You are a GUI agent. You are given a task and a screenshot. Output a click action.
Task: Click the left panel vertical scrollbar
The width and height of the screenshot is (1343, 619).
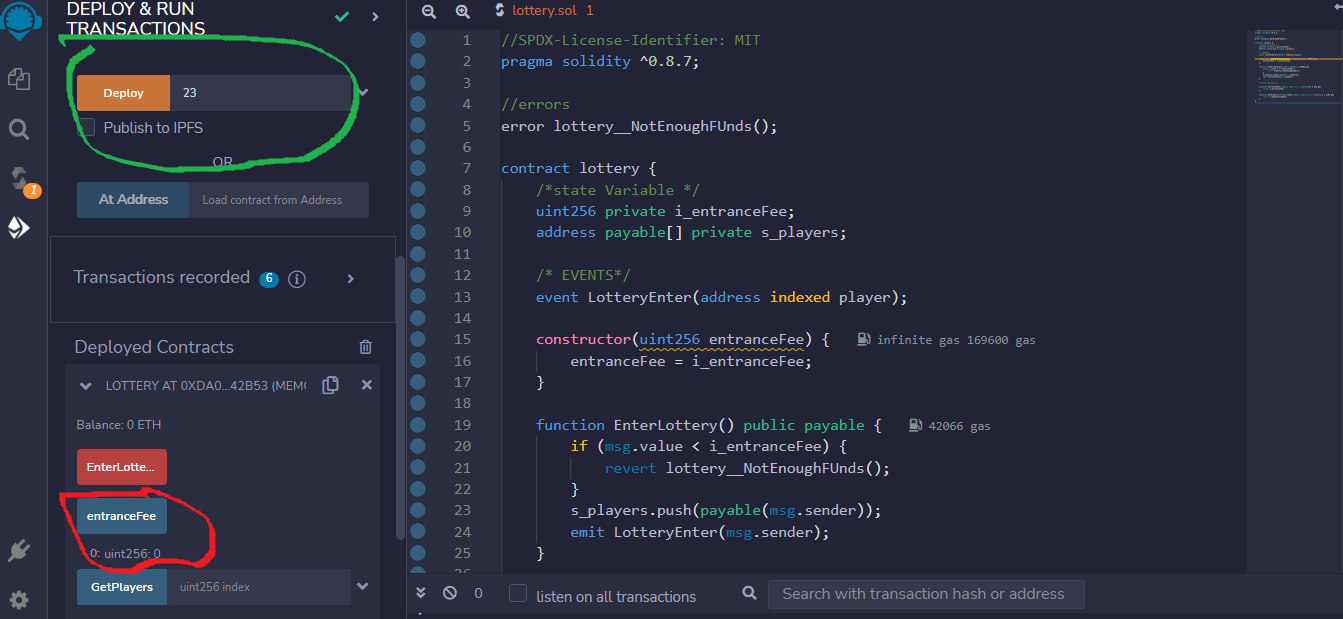click(400, 398)
